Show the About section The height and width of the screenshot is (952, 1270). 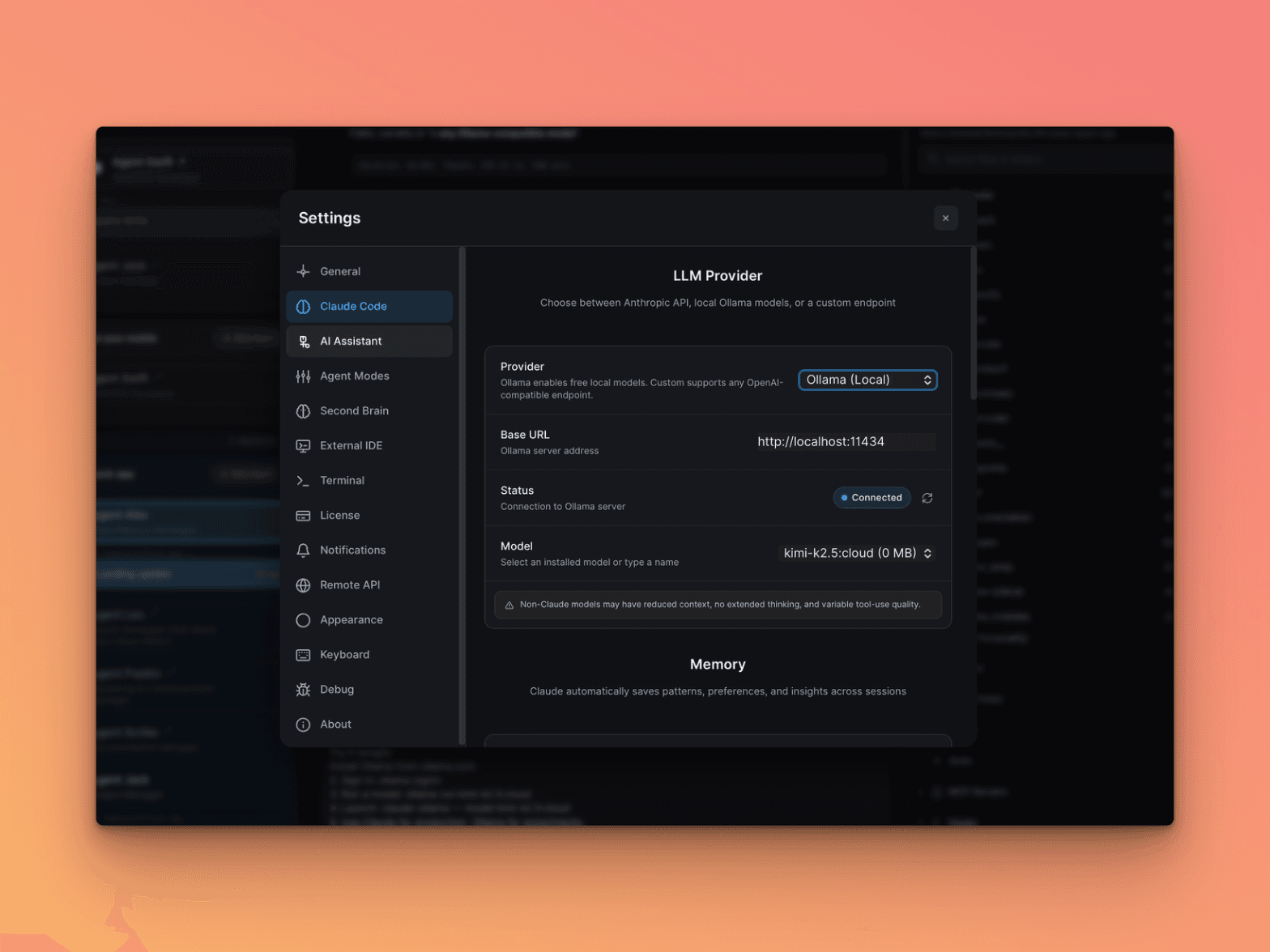click(369, 725)
